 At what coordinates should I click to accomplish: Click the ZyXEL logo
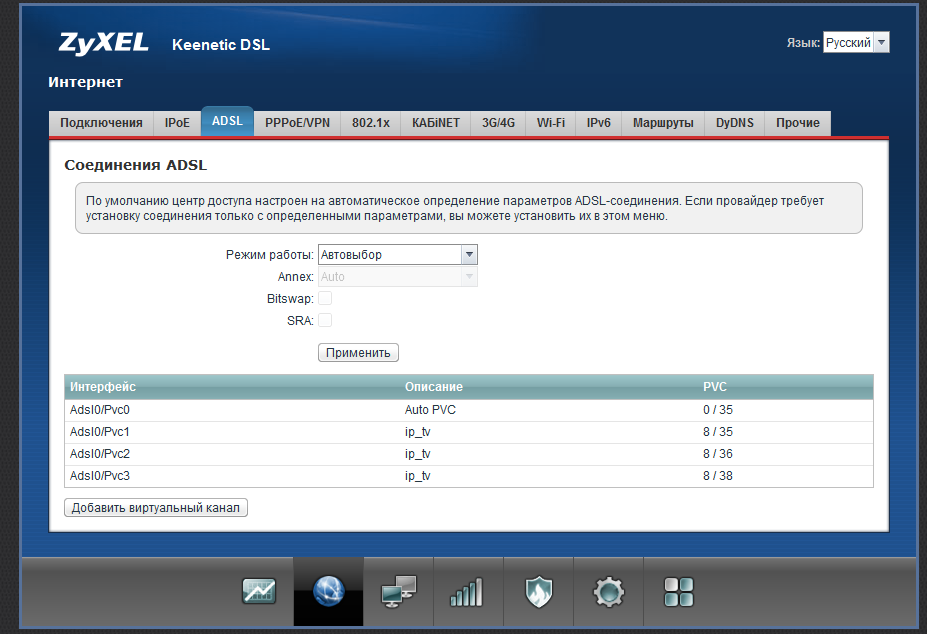pyautogui.click(x=104, y=43)
